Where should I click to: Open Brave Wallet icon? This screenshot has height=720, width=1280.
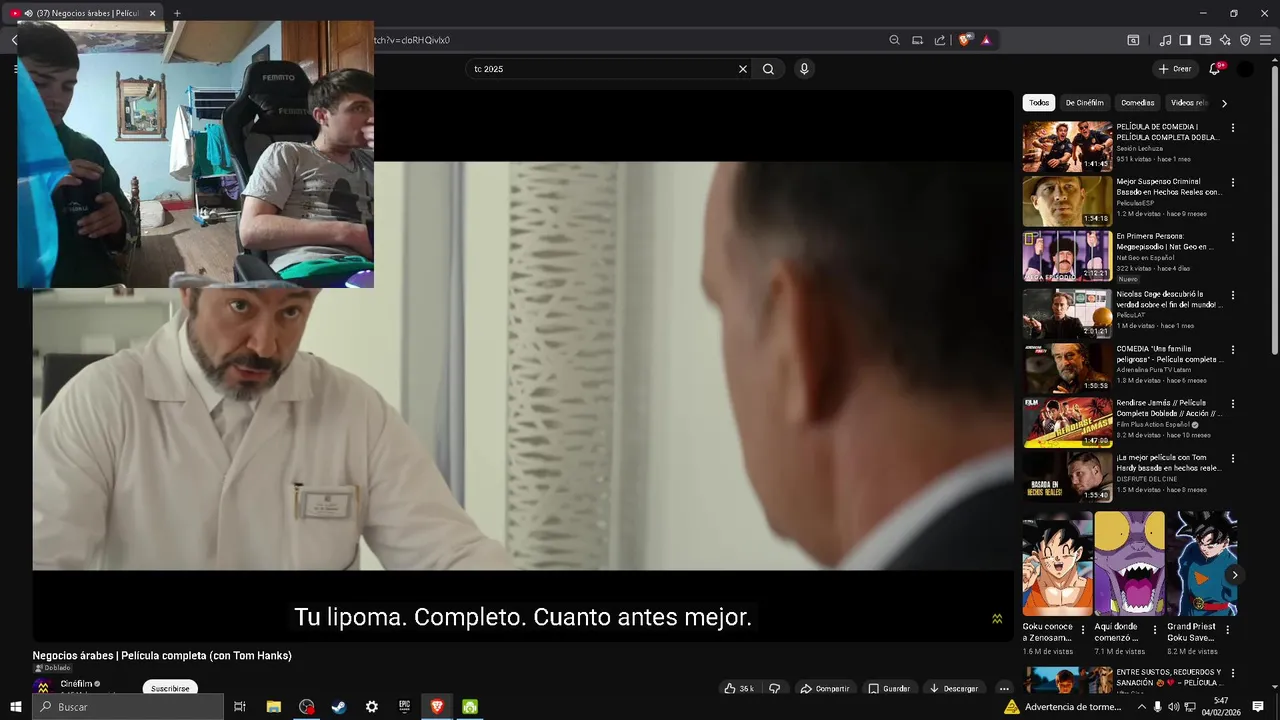(1205, 40)
